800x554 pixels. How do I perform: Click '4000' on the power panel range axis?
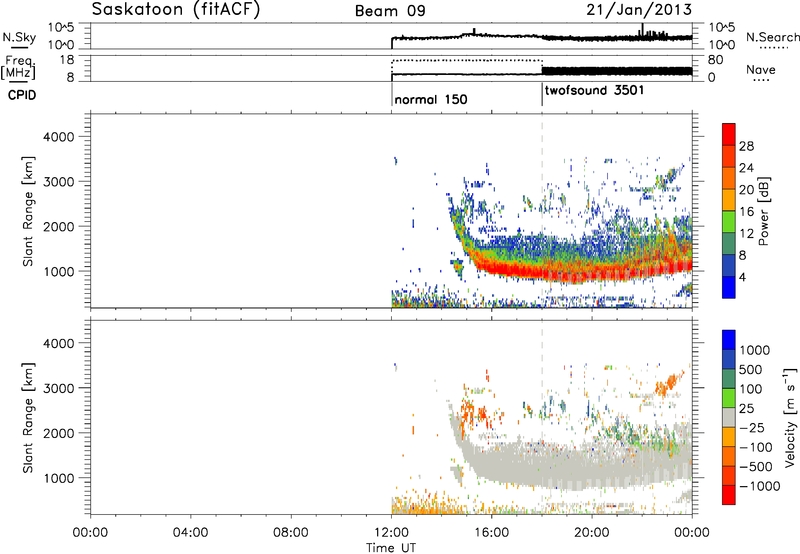(x=59, y=137)
